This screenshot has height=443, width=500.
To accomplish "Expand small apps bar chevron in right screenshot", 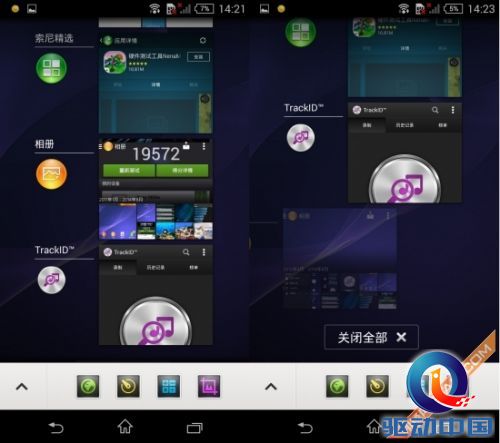I will tap(271, 387).
